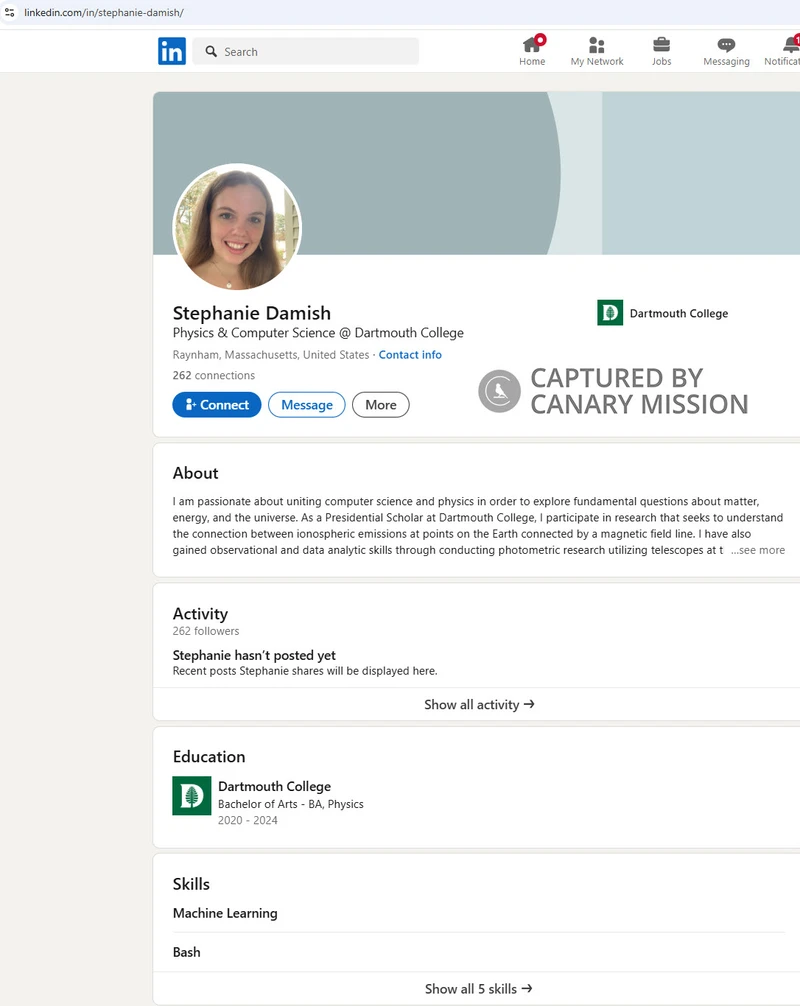View Stephanie Damish's profile photo
The width and height of the screenshot is (800, 1006).
pos(237,227)
